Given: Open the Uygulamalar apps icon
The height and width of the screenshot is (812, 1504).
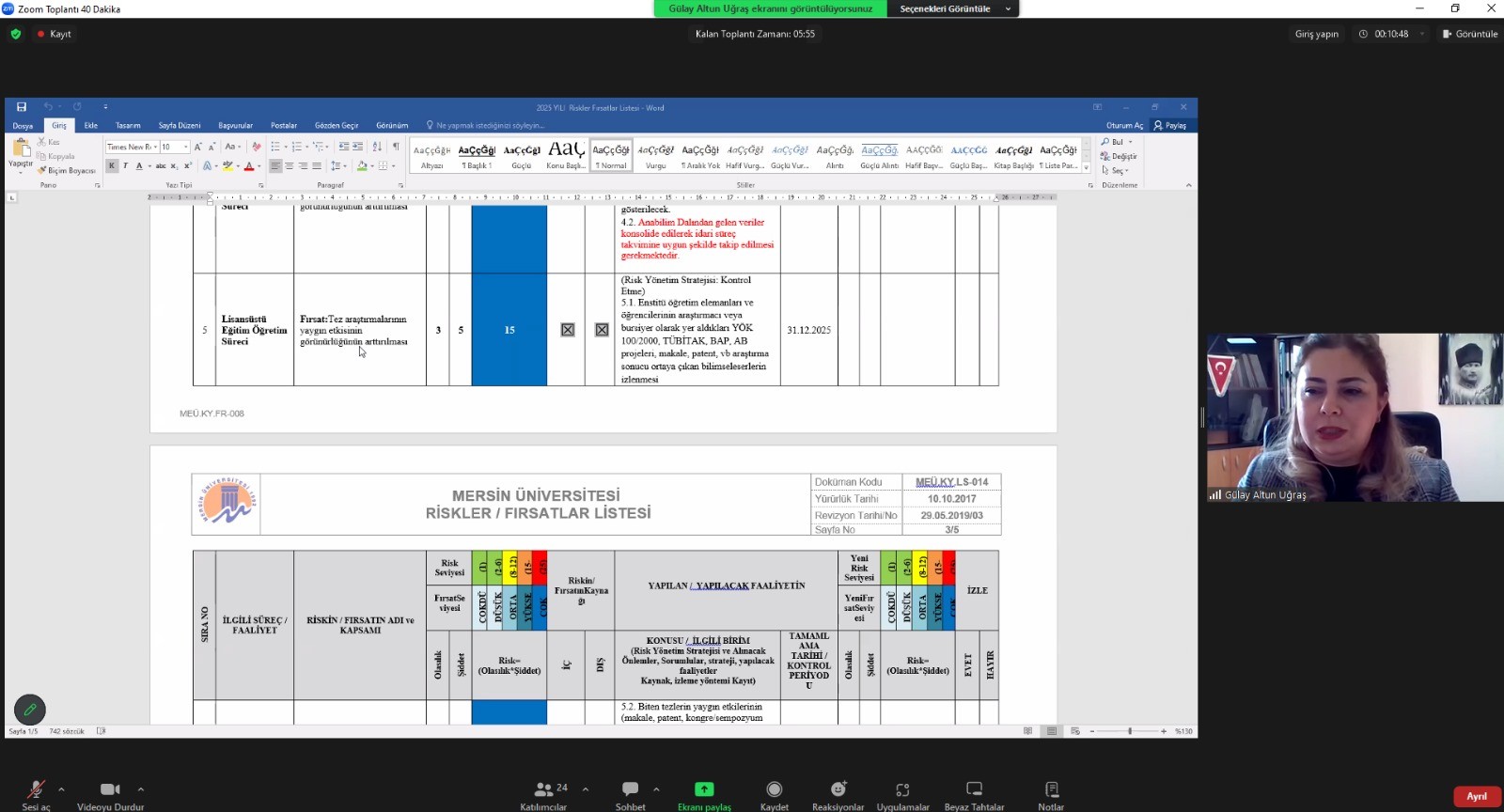Looking at the screenshot, I should coord(902,790).
